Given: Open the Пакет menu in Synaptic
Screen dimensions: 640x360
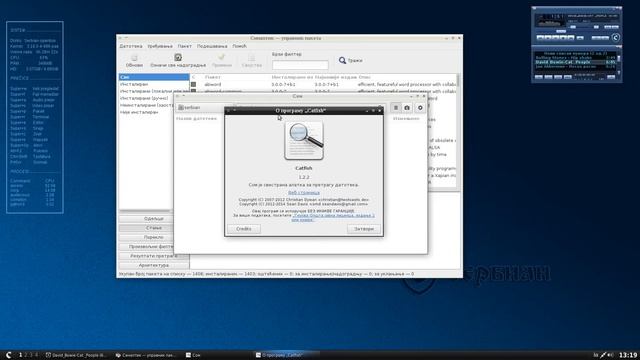Looking at the screenshot, I should click(184, 46).
